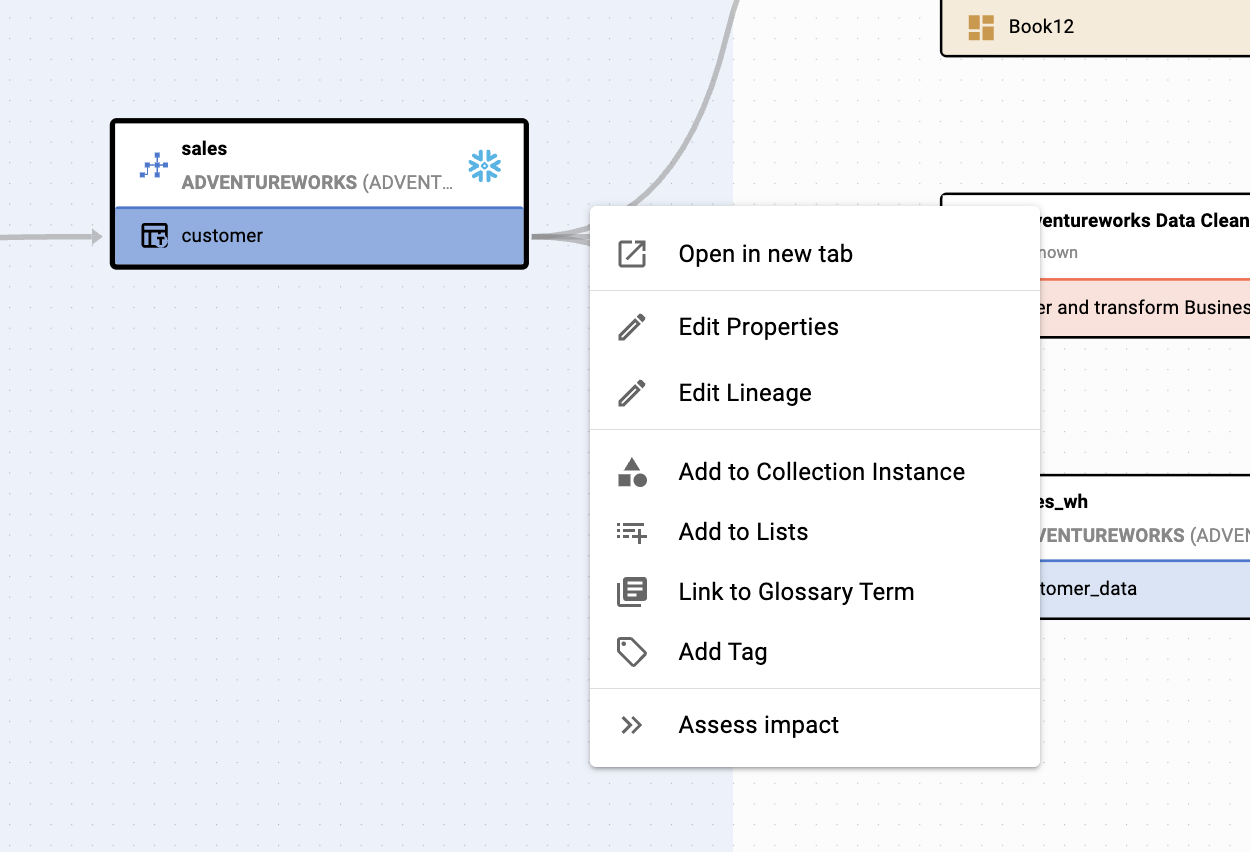Click the tag icon beside Add Tag
This screenshot has height=852, width=1250.
[x=632, y=652]
